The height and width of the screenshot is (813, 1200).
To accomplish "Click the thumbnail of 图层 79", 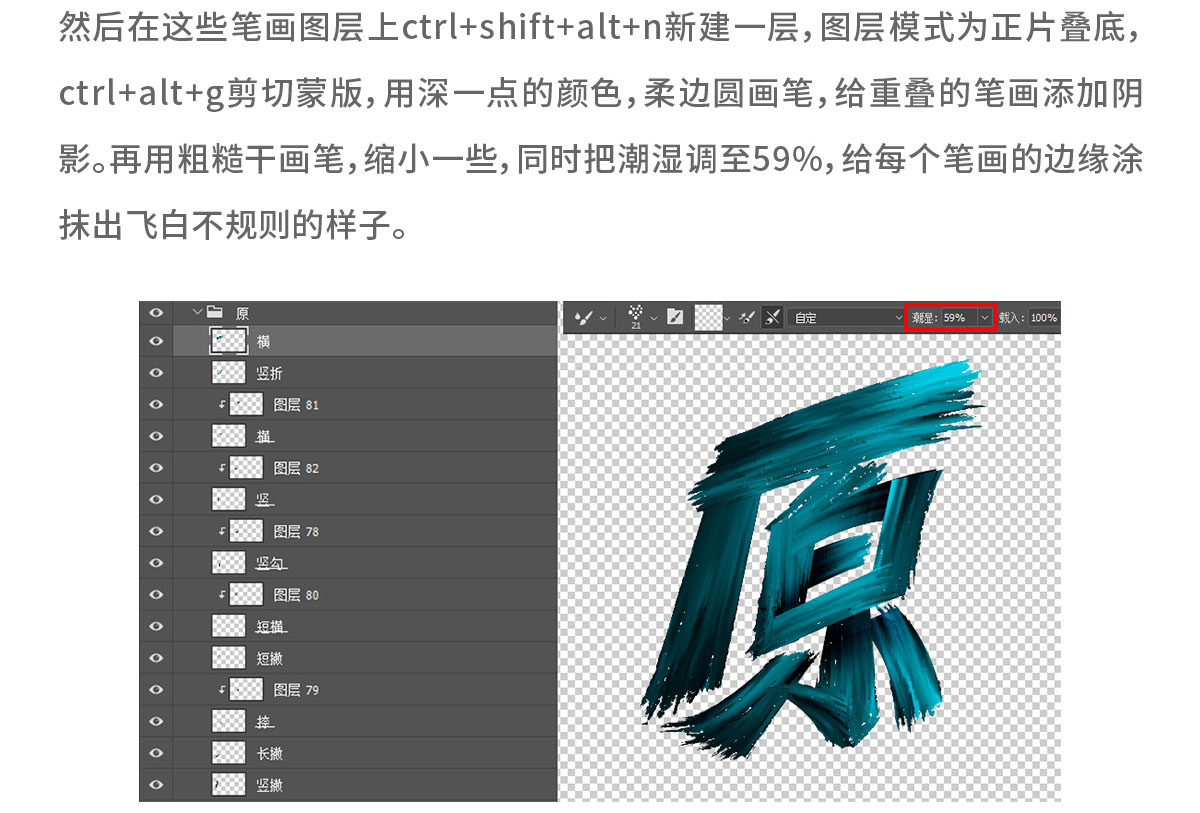I will coord(246,689).
